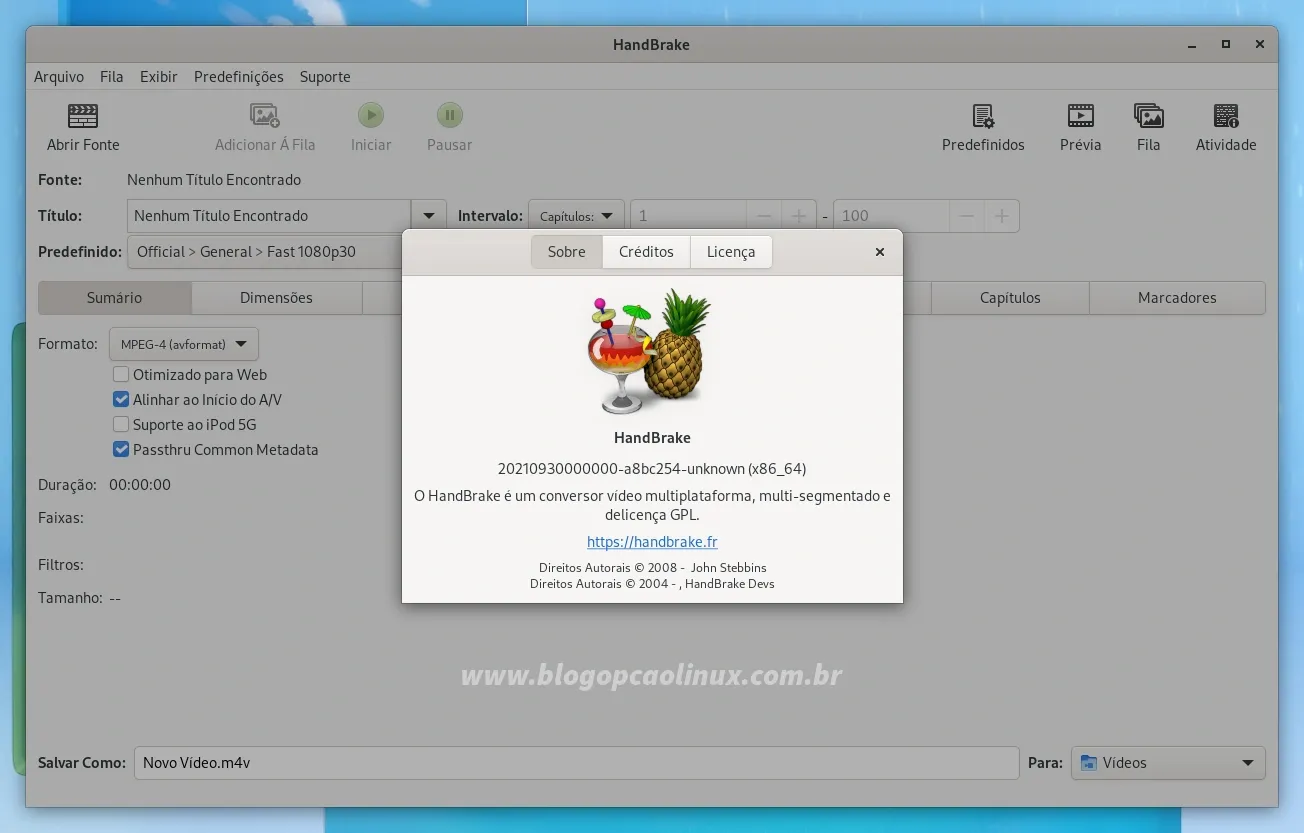Click start chapter field showing 1
Screen dimensions: 1304x833
688,216
